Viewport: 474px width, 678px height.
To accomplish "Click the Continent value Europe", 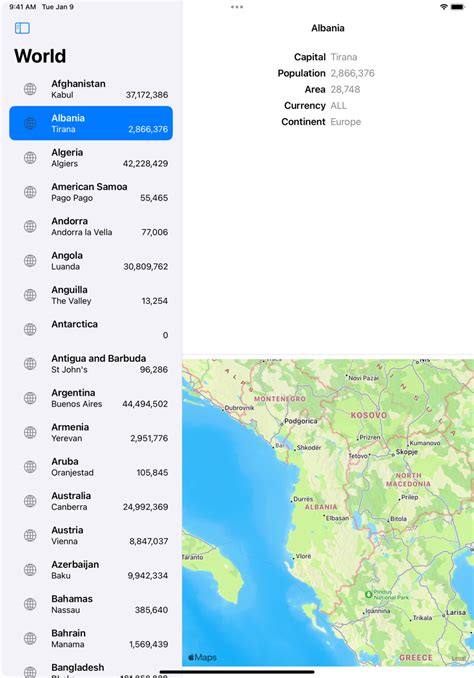I will (346, 122).
